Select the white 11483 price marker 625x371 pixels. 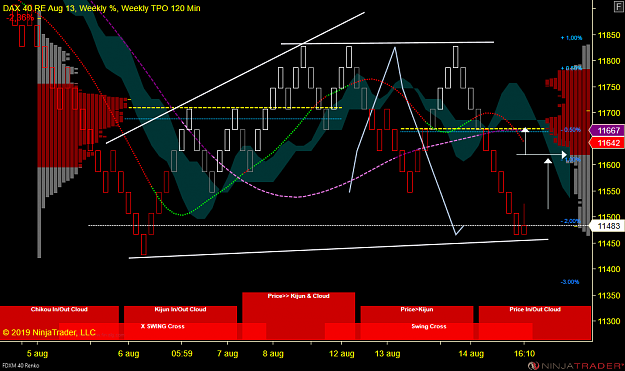point(606,226)
